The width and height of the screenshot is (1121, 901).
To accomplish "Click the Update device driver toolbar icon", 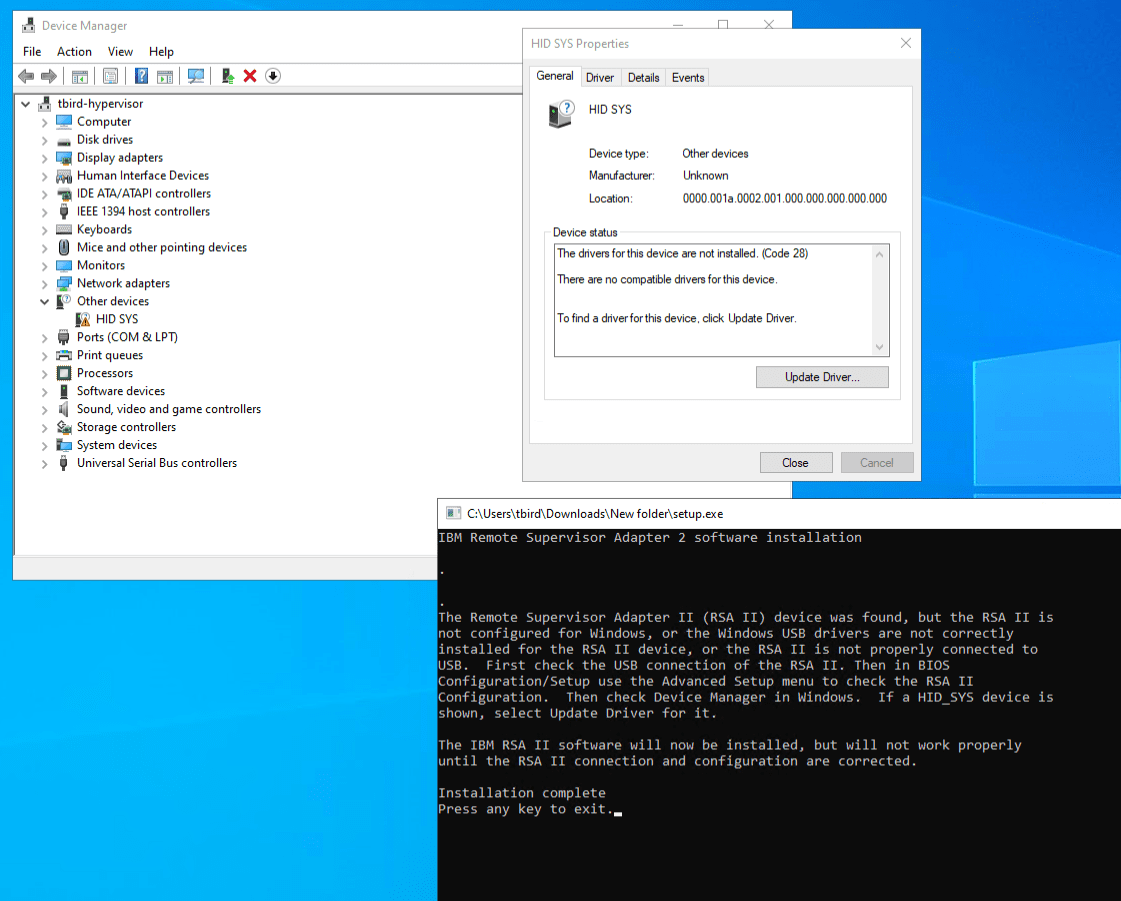I will (x=227, y=76).
